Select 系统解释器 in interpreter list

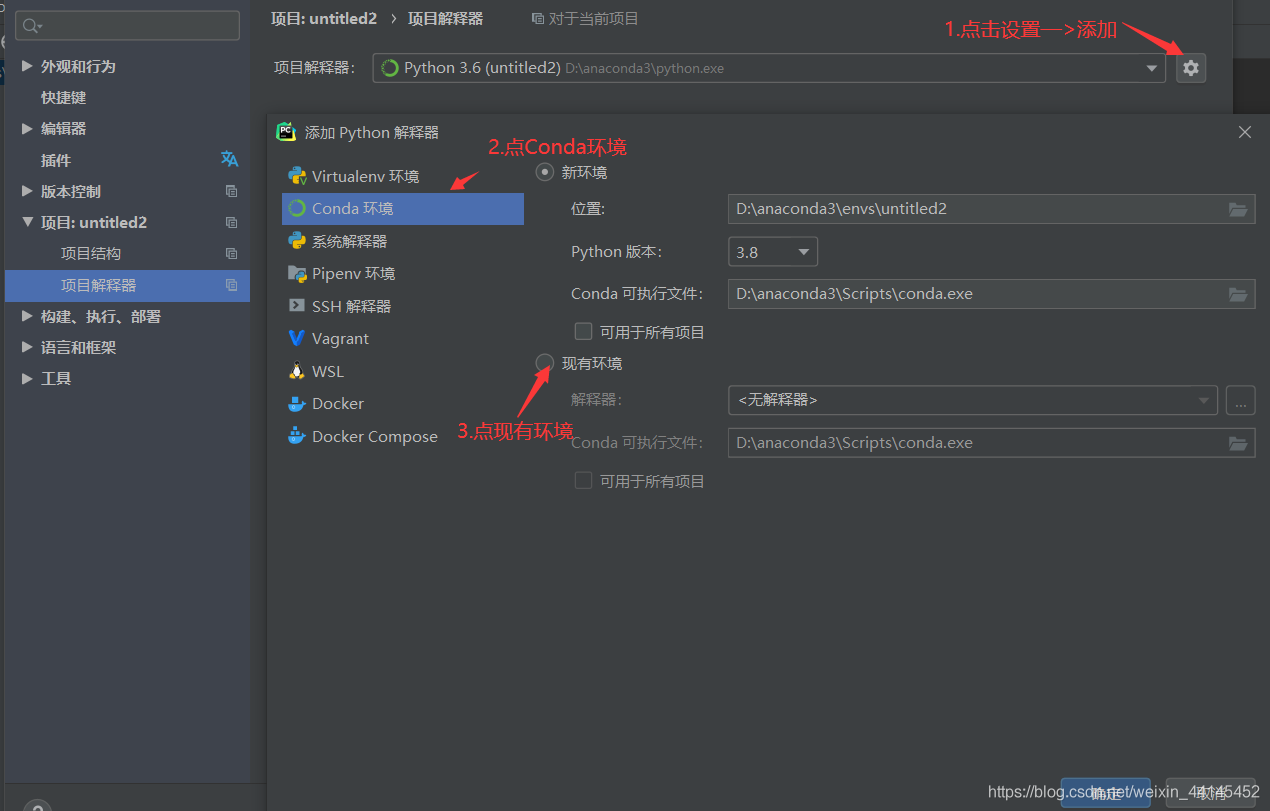pyautogui.click(x=403, y=241)
